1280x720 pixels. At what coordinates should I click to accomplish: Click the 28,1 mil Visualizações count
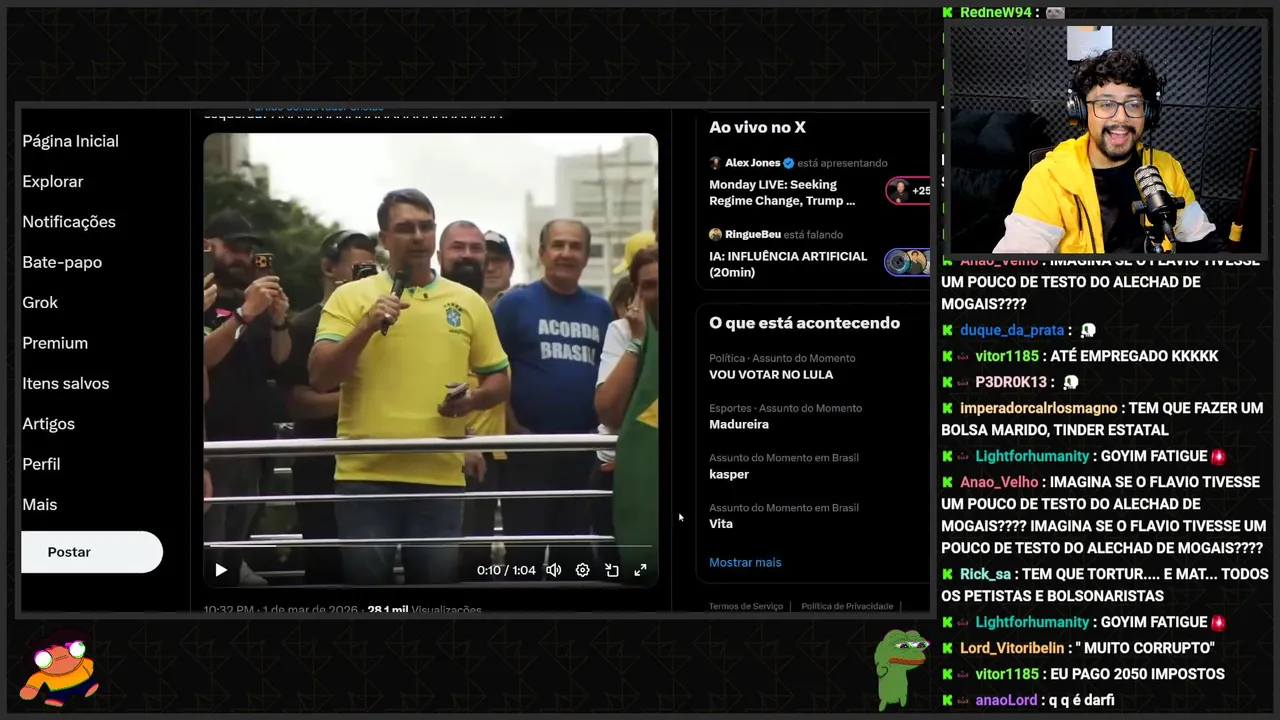tap(424, 609)
